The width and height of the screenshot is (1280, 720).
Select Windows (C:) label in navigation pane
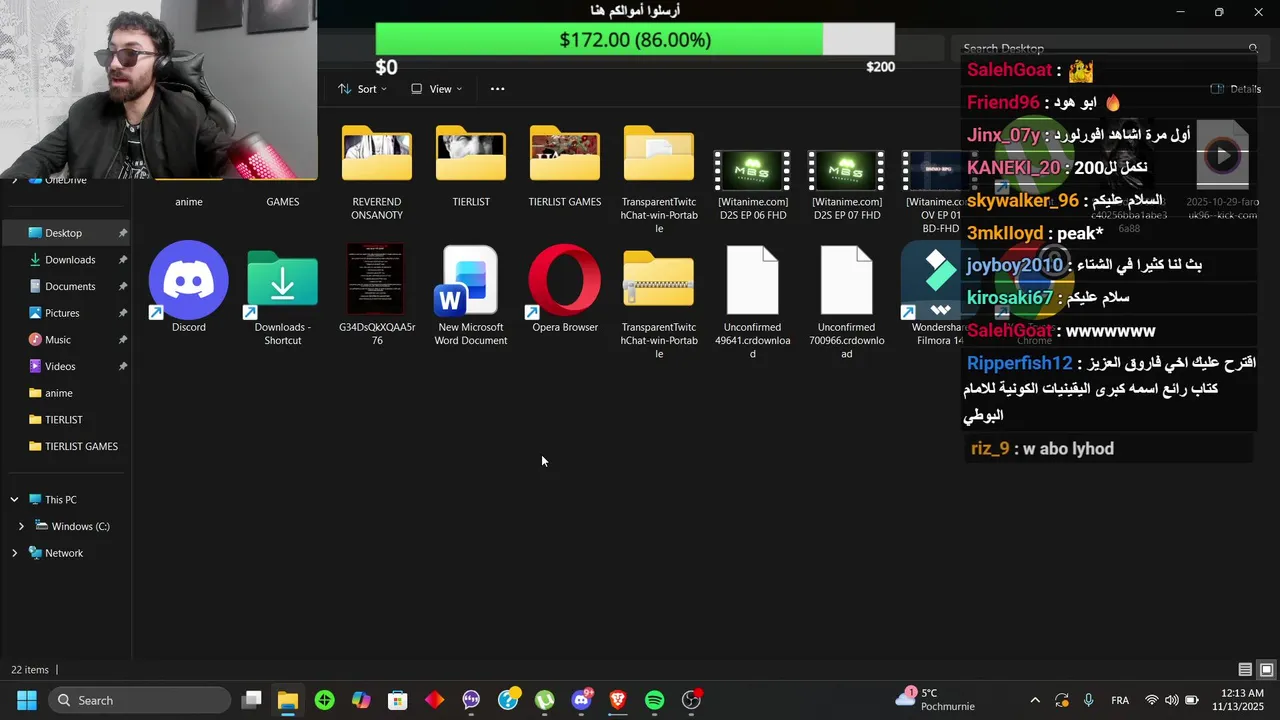click(81, 526)
